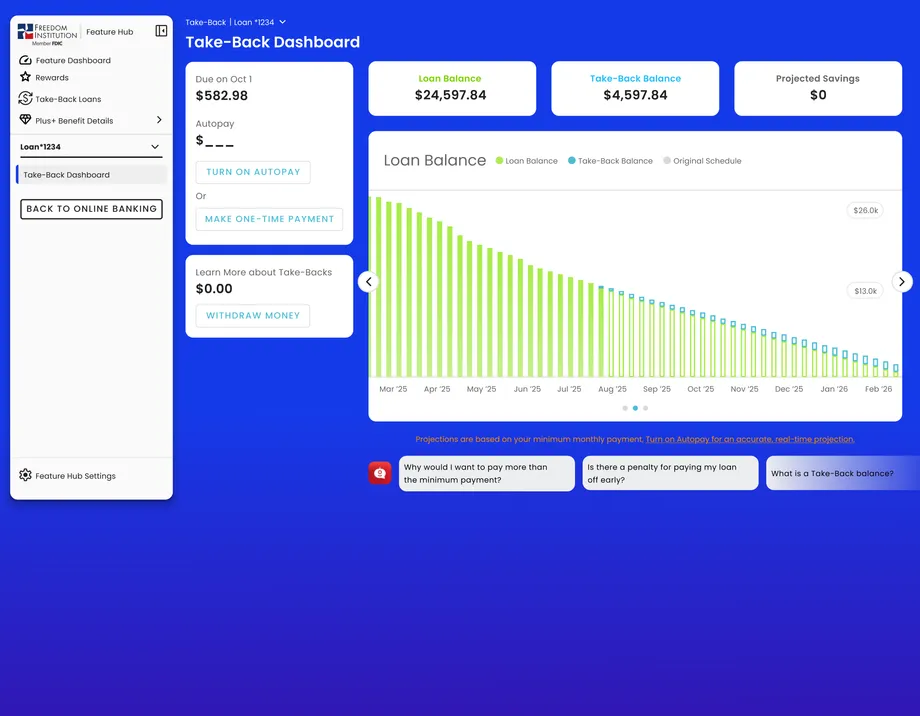The width and height of the screenshot is (920, 716).
Task: Open the red chat assistant icon
Action: (x=380, y=473)
